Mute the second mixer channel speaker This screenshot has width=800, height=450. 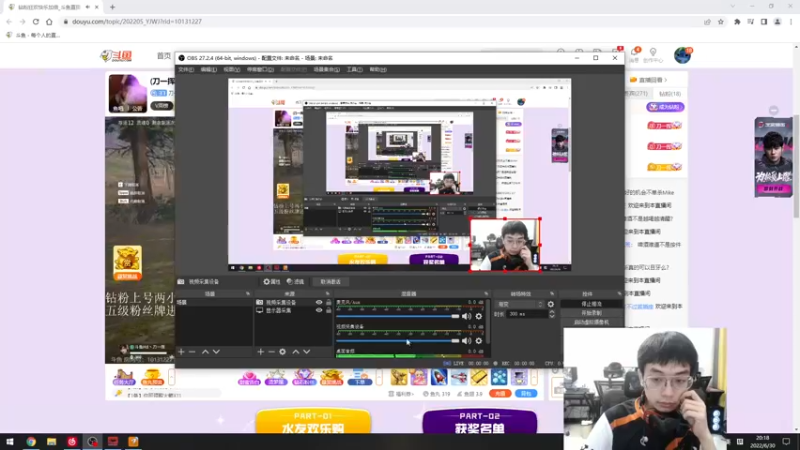(466, 340)
